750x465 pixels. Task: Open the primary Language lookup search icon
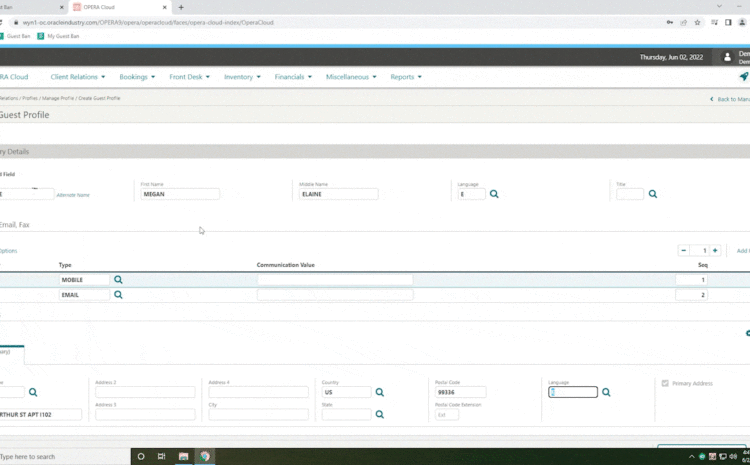coord(494,194)
